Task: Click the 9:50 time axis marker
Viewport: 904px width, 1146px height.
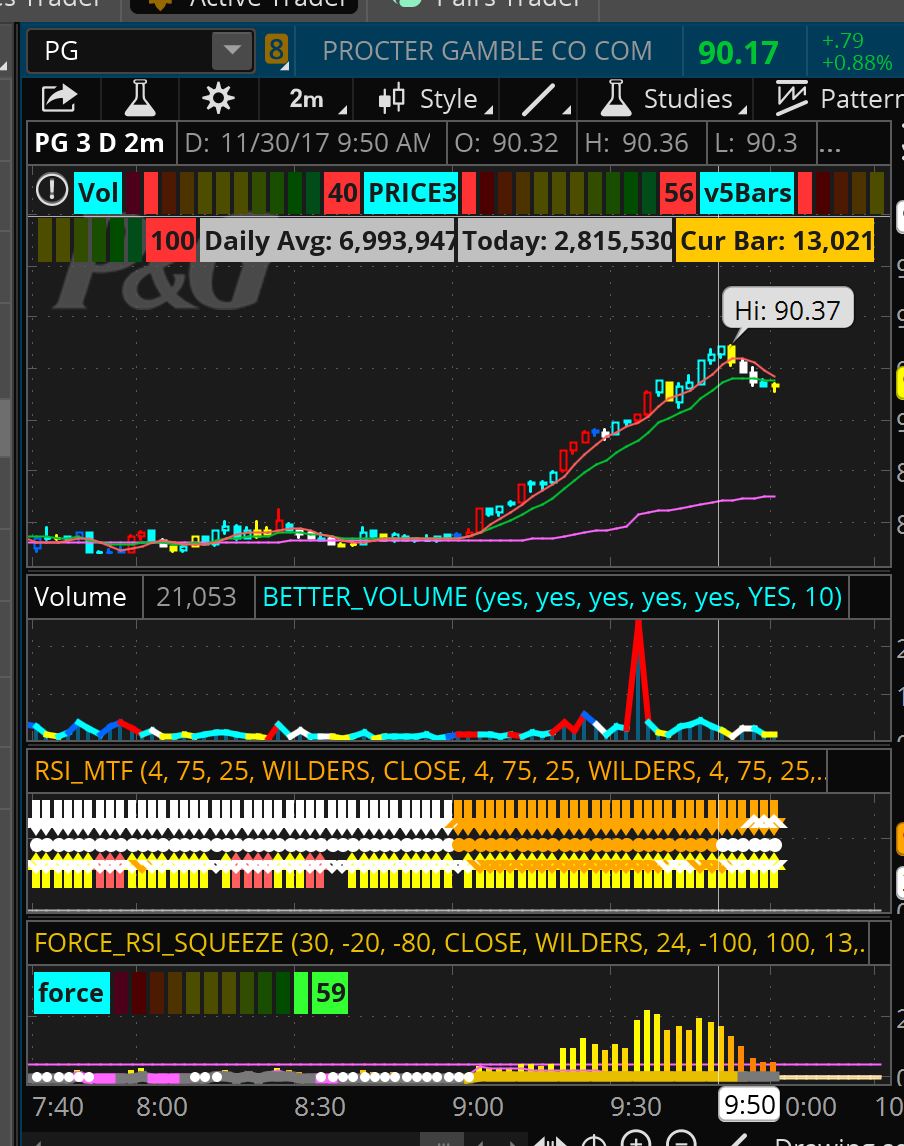Action: pyautogui.click(x=750, y=1105)
